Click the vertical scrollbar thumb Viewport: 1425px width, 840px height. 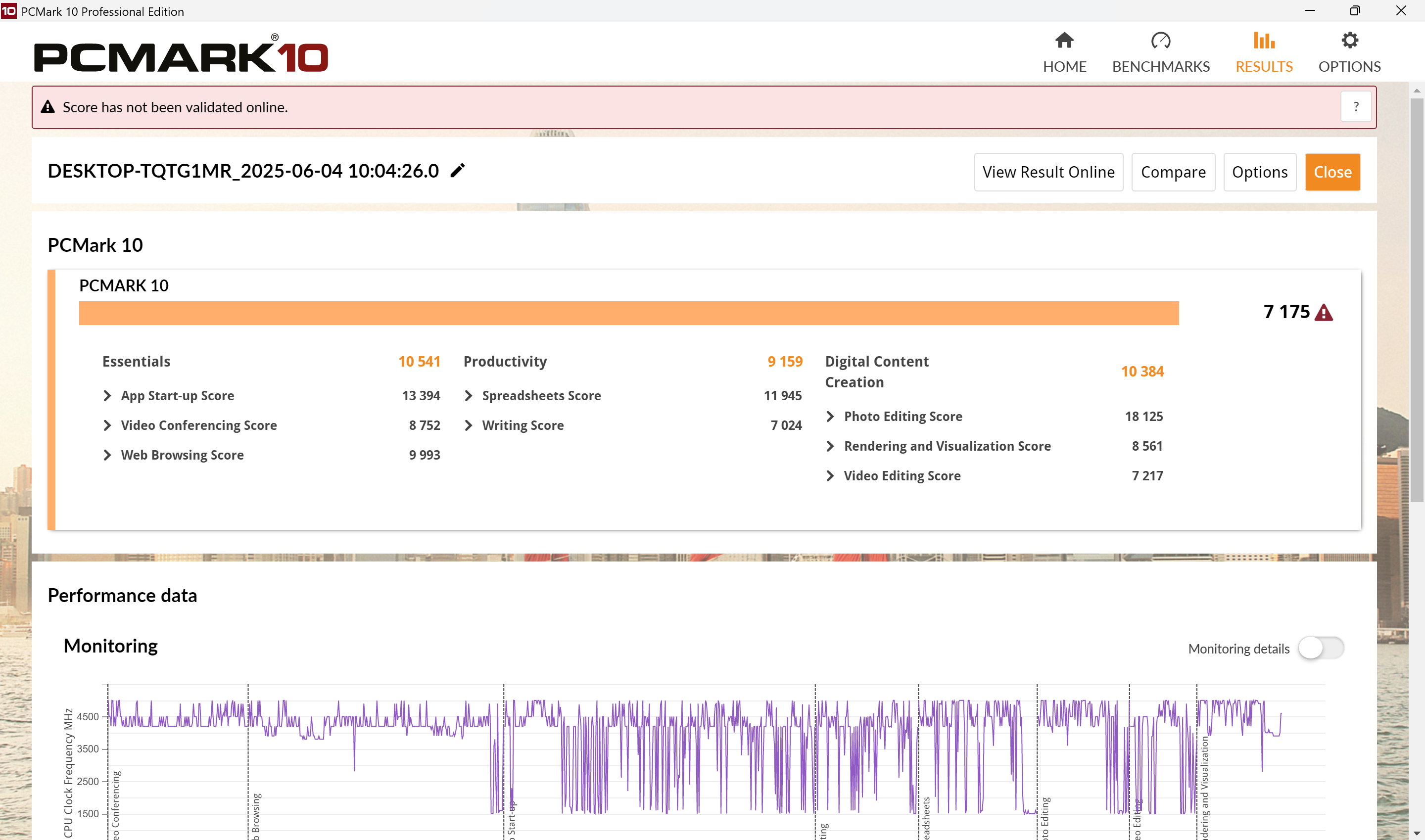click(1417, 300)
